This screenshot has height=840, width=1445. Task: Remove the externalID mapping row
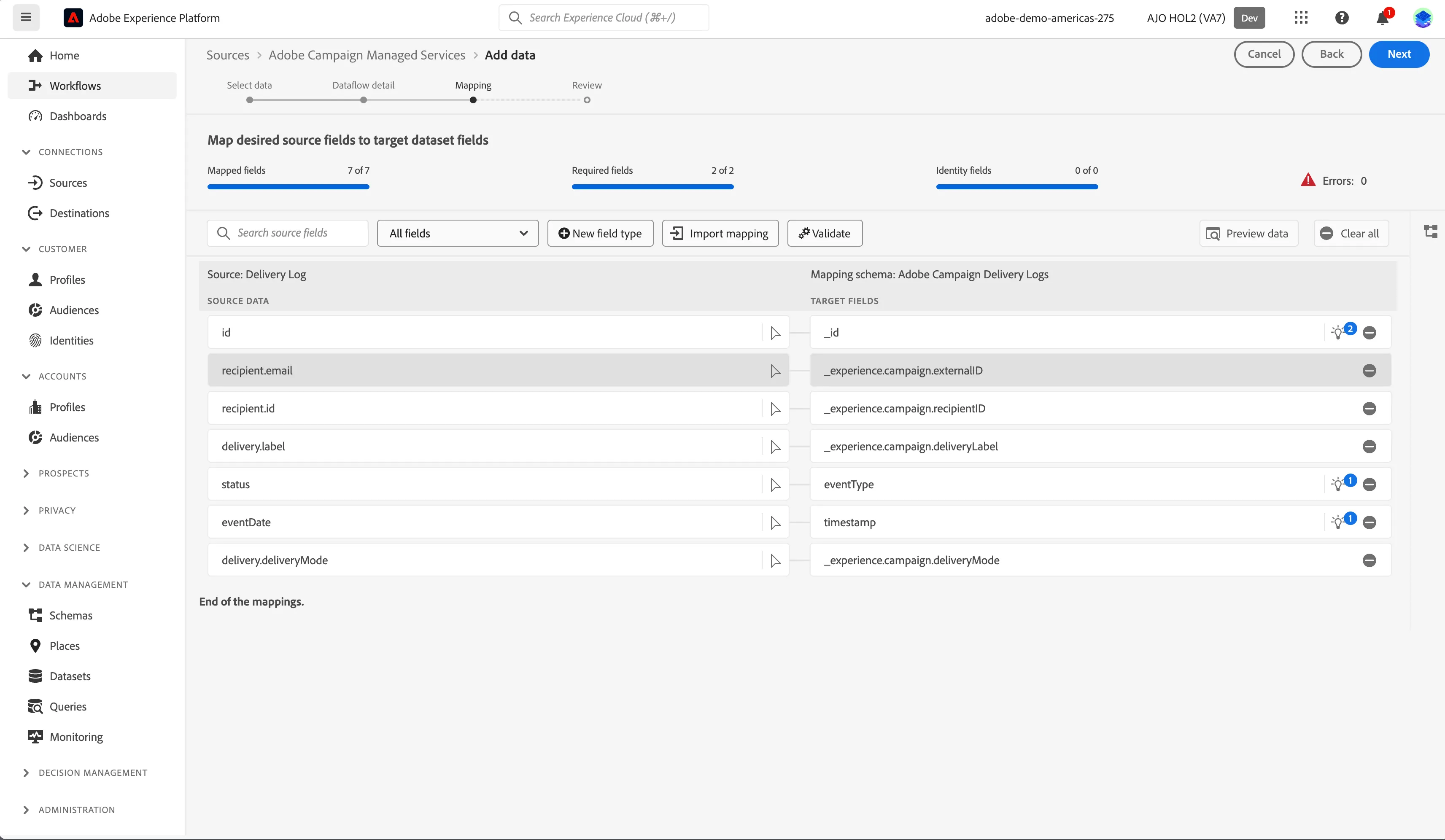(x=1370, y=370)
